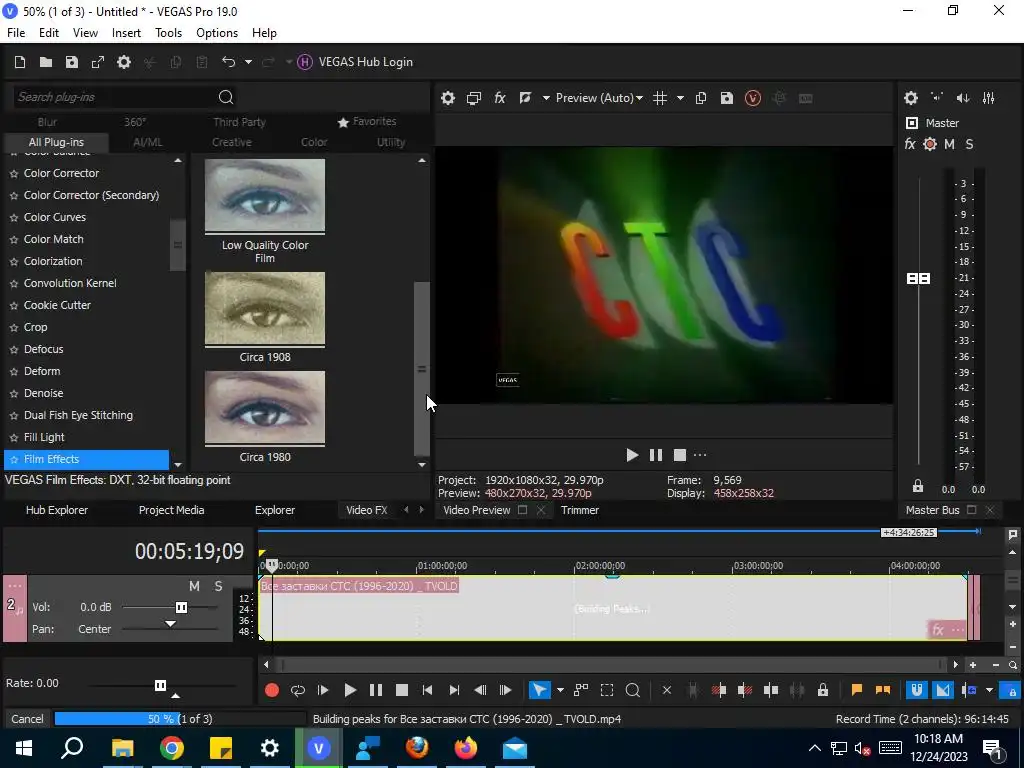
Task: Open the preview transport more options dots
Action: click(700, 455)
